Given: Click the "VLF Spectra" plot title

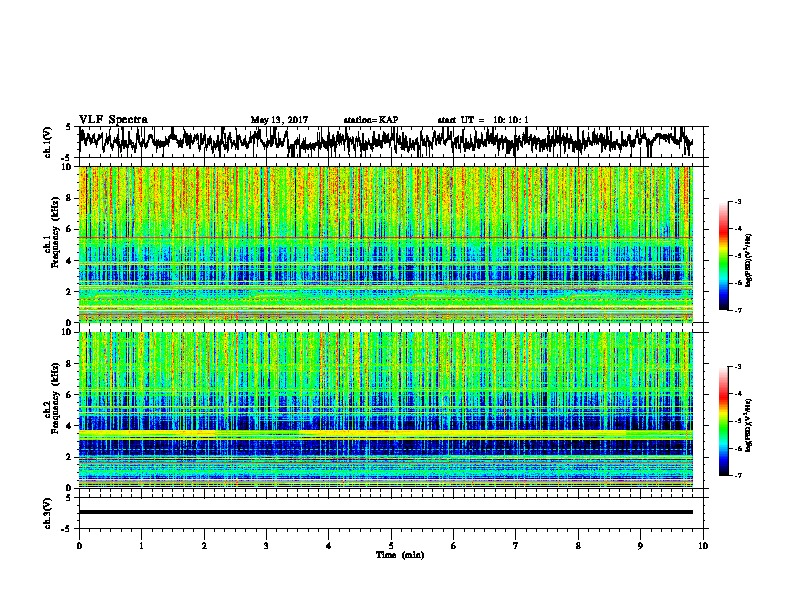Looking at the screenshot, I should tap(113, 120).
